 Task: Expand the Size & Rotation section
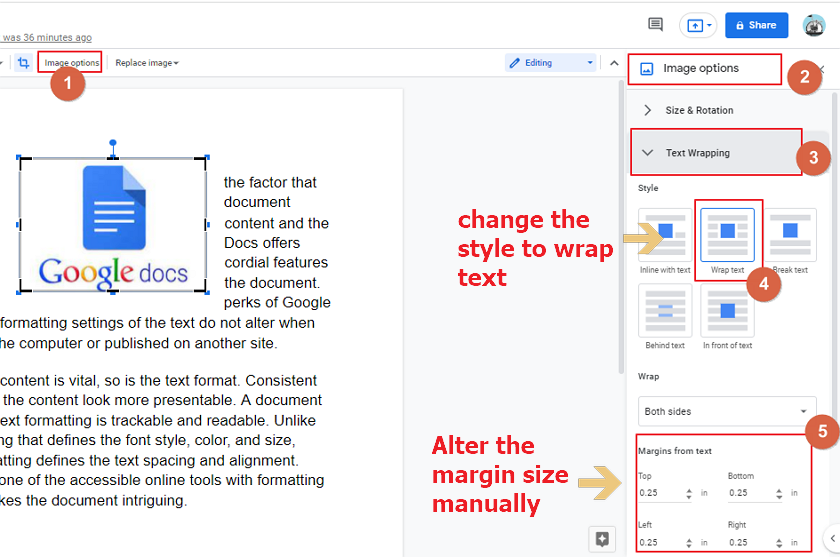pos(729,110)
